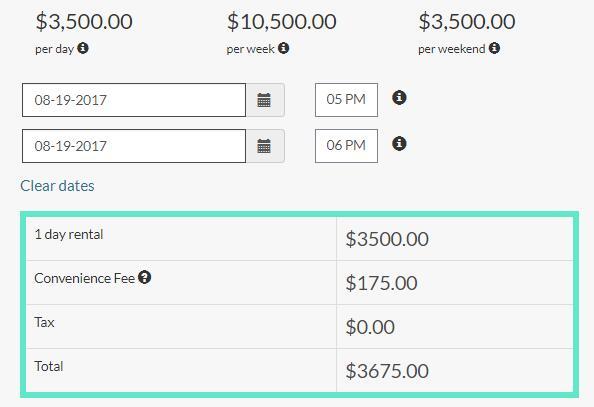
Task: Open the 06 PM end time dropdown
Action: (346, 146)
